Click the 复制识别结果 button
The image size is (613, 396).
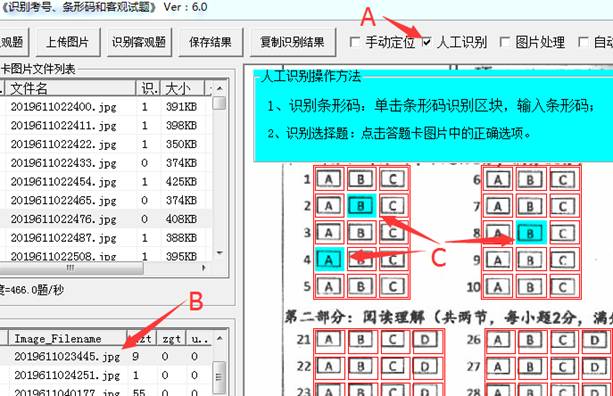coord(292,42)
